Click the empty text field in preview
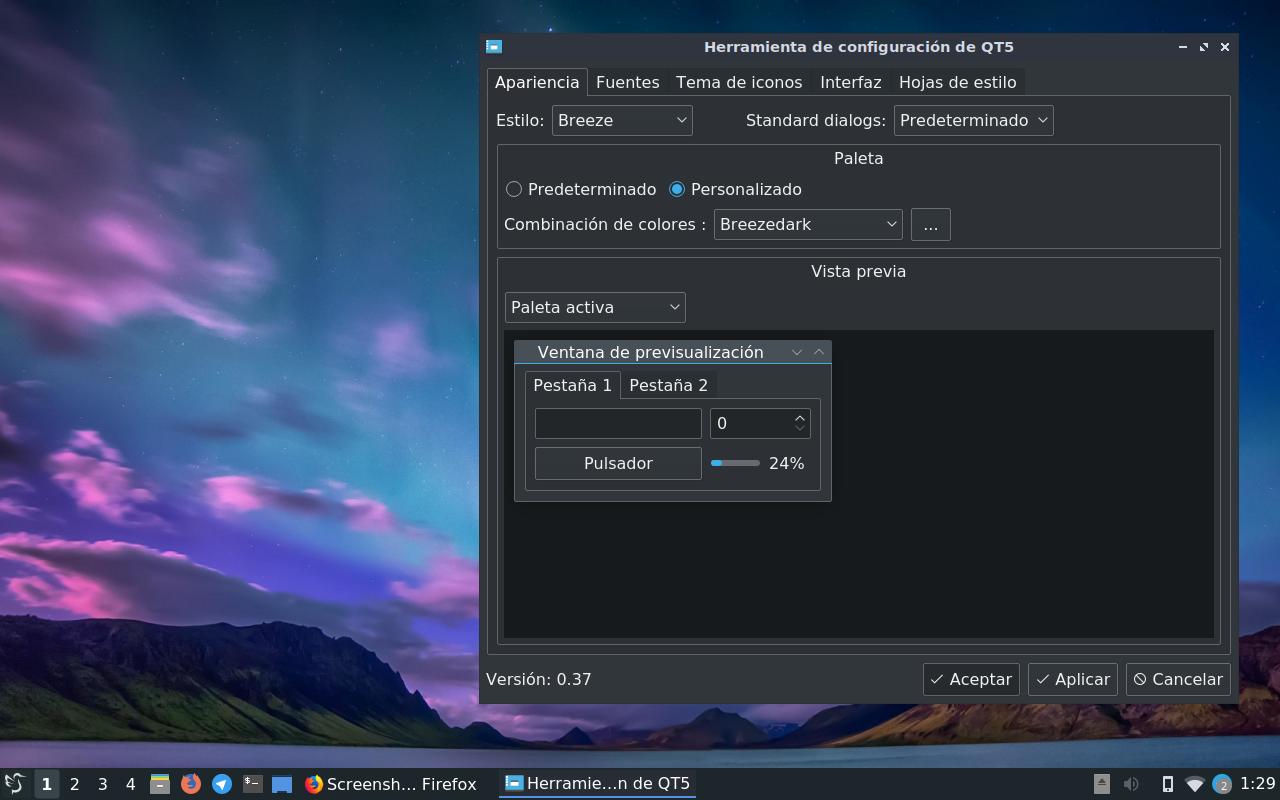Image resolution: width=1280 pixels, height=800 pixels. pos(618,423)
